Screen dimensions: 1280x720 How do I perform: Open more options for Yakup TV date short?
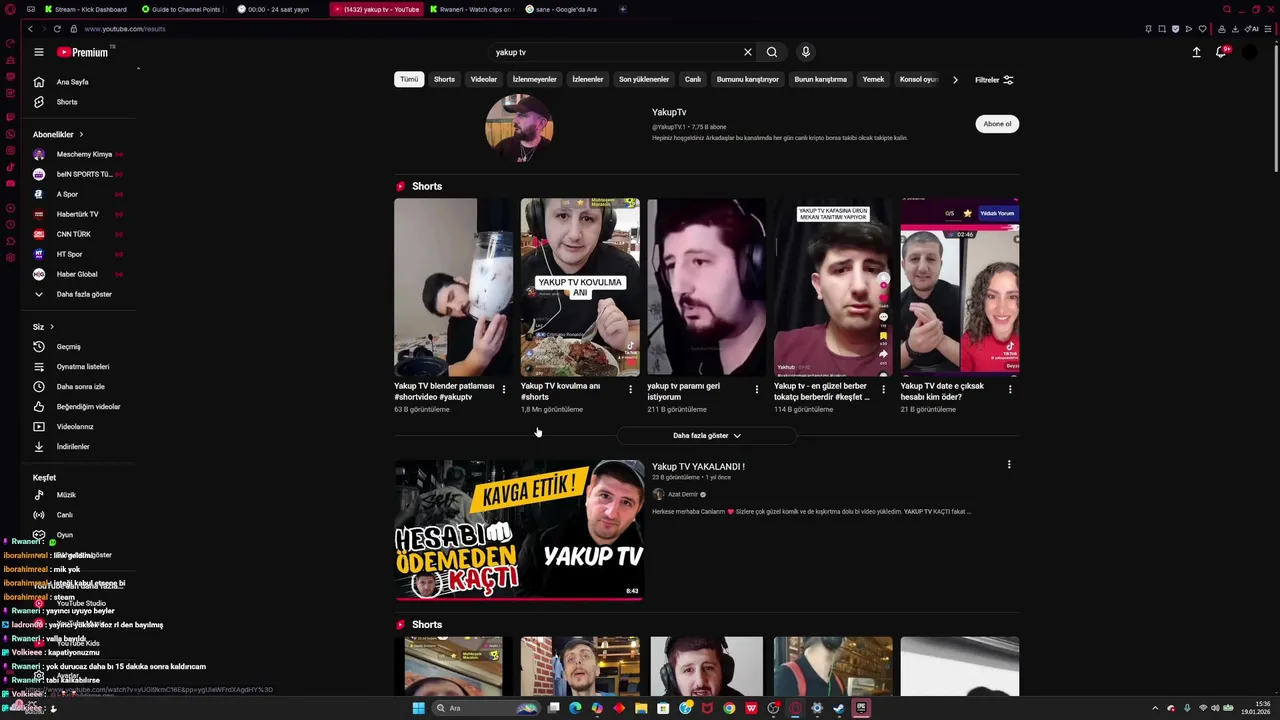(1010, 389)
